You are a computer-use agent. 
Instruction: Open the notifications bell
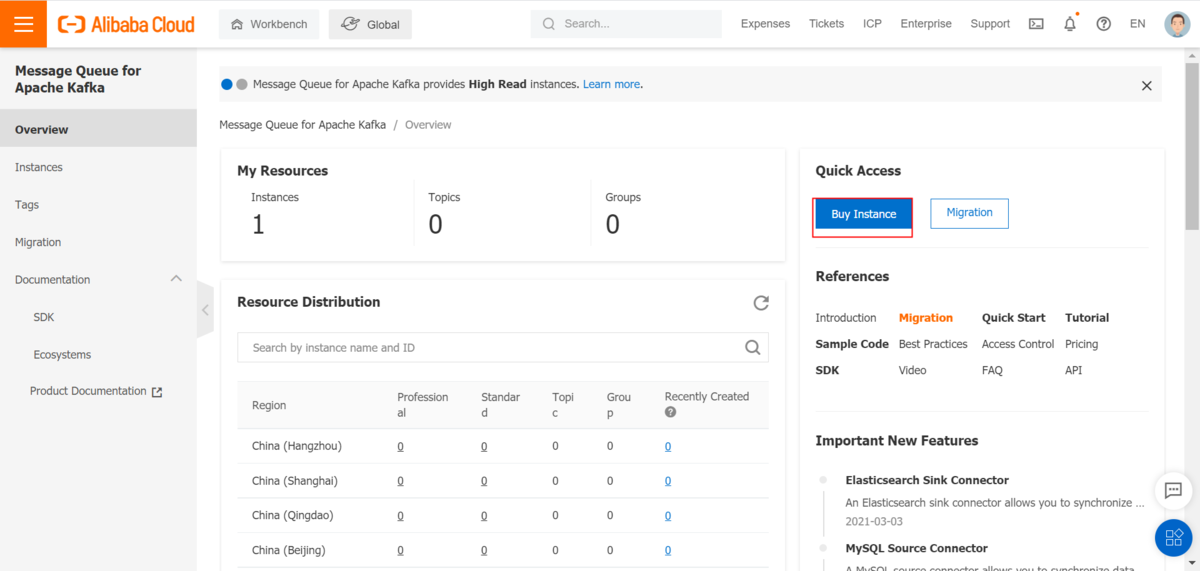[1070, 24]
